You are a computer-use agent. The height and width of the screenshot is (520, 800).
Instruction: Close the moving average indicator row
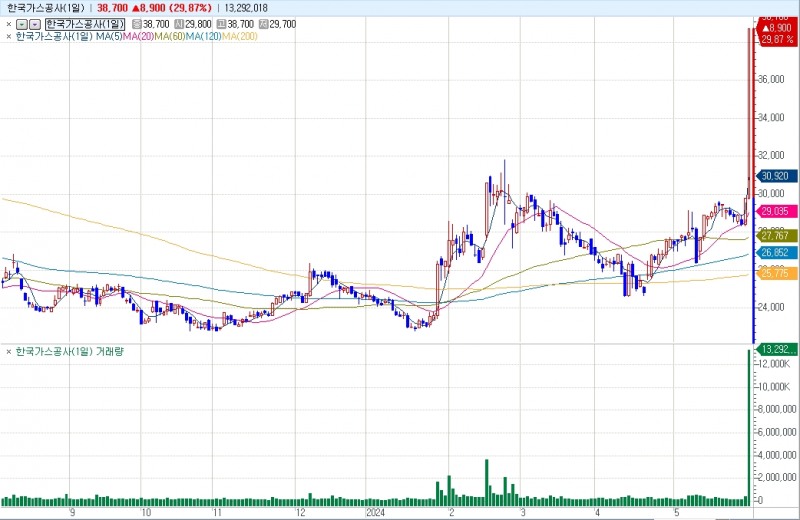[9, 37]
